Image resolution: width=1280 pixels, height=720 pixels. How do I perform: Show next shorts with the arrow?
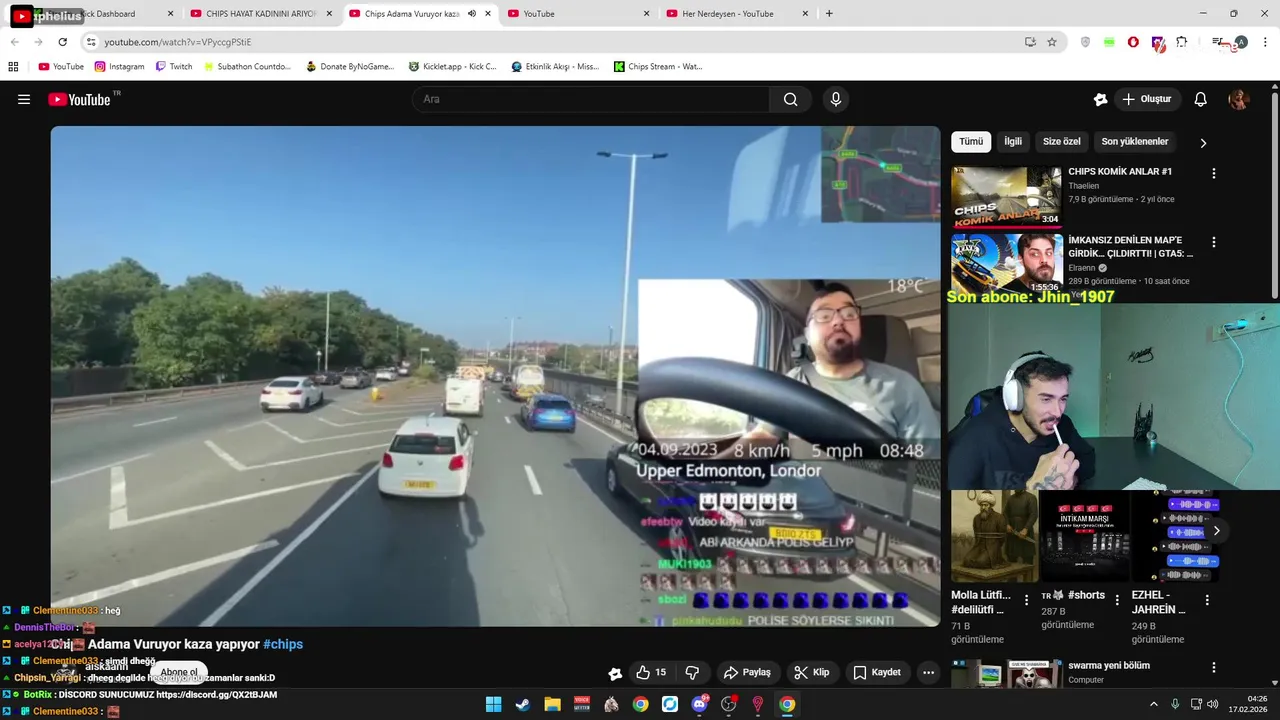tap(1216, 531)
